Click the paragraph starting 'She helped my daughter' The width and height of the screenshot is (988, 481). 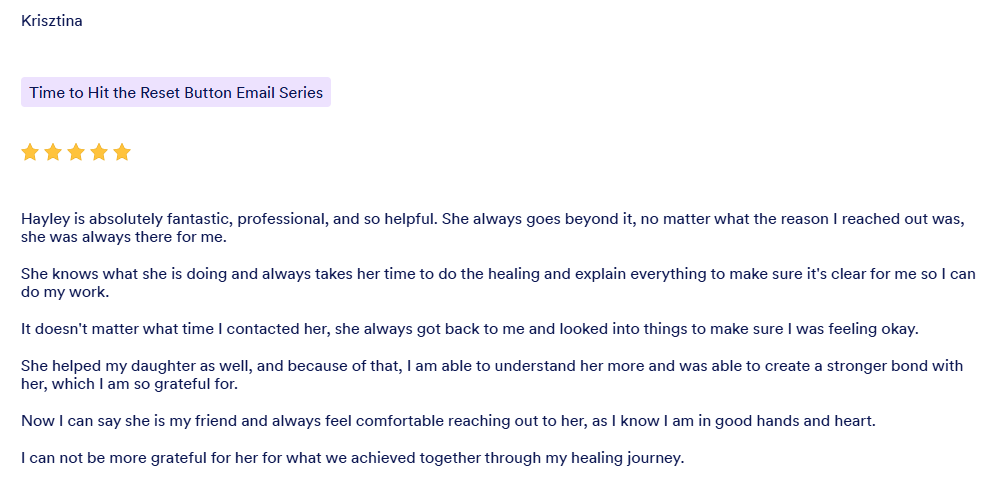[x=491, y=375]
